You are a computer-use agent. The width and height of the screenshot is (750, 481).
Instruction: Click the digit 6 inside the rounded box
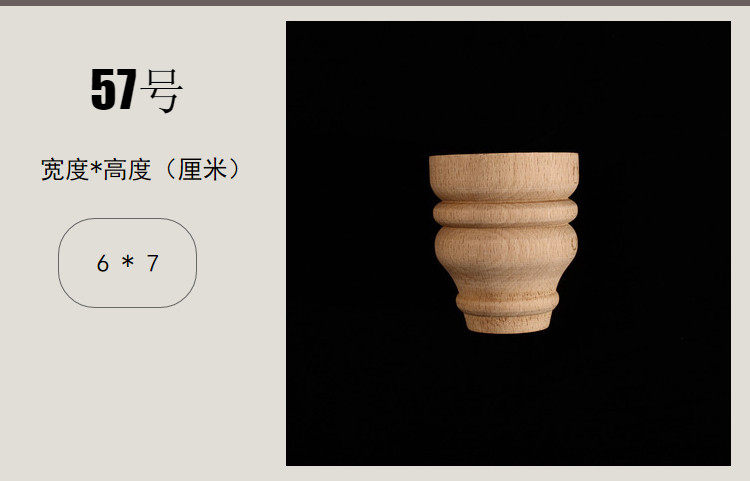coord(102,263)
